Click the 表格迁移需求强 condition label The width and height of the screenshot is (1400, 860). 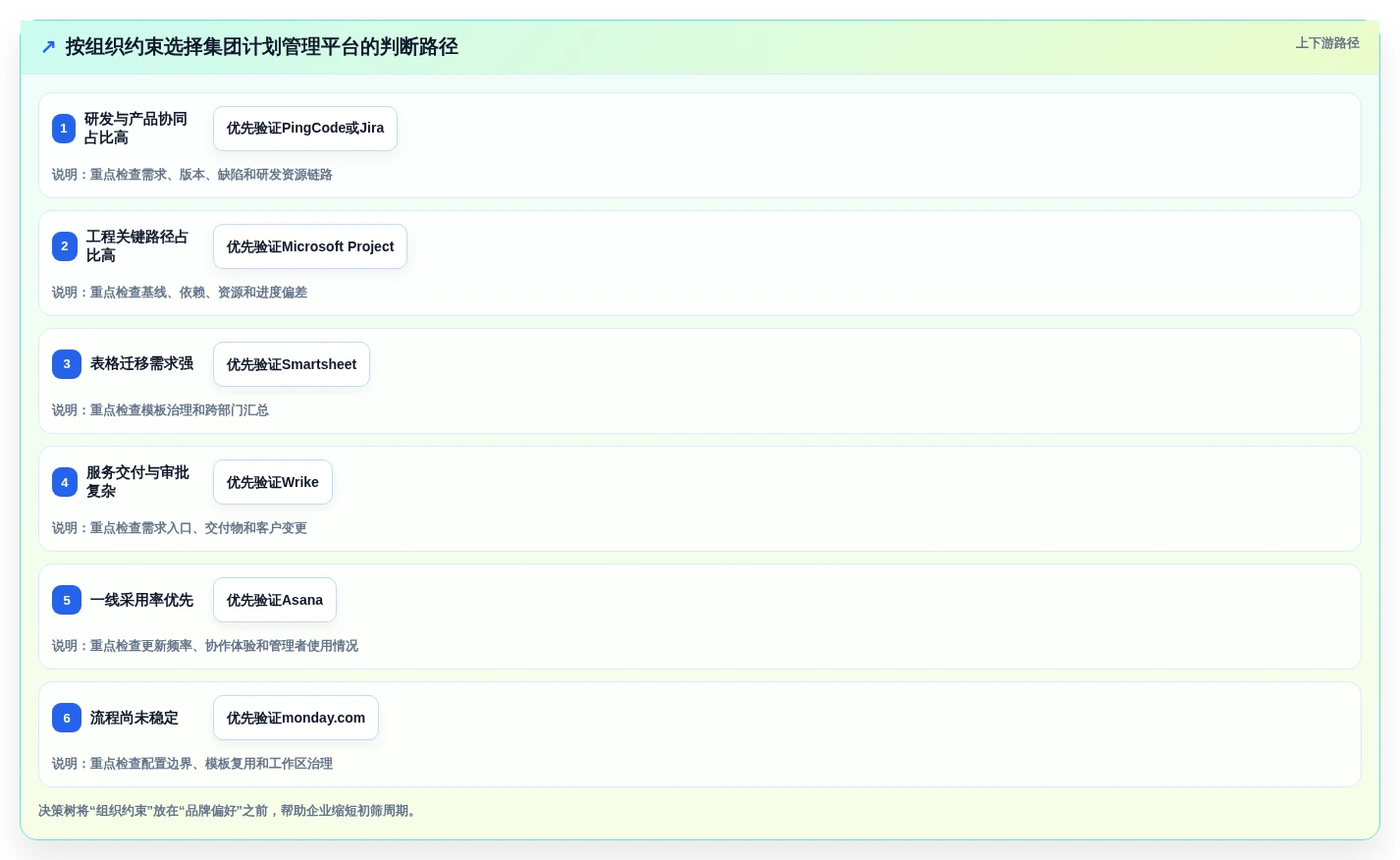click(141, 364)
